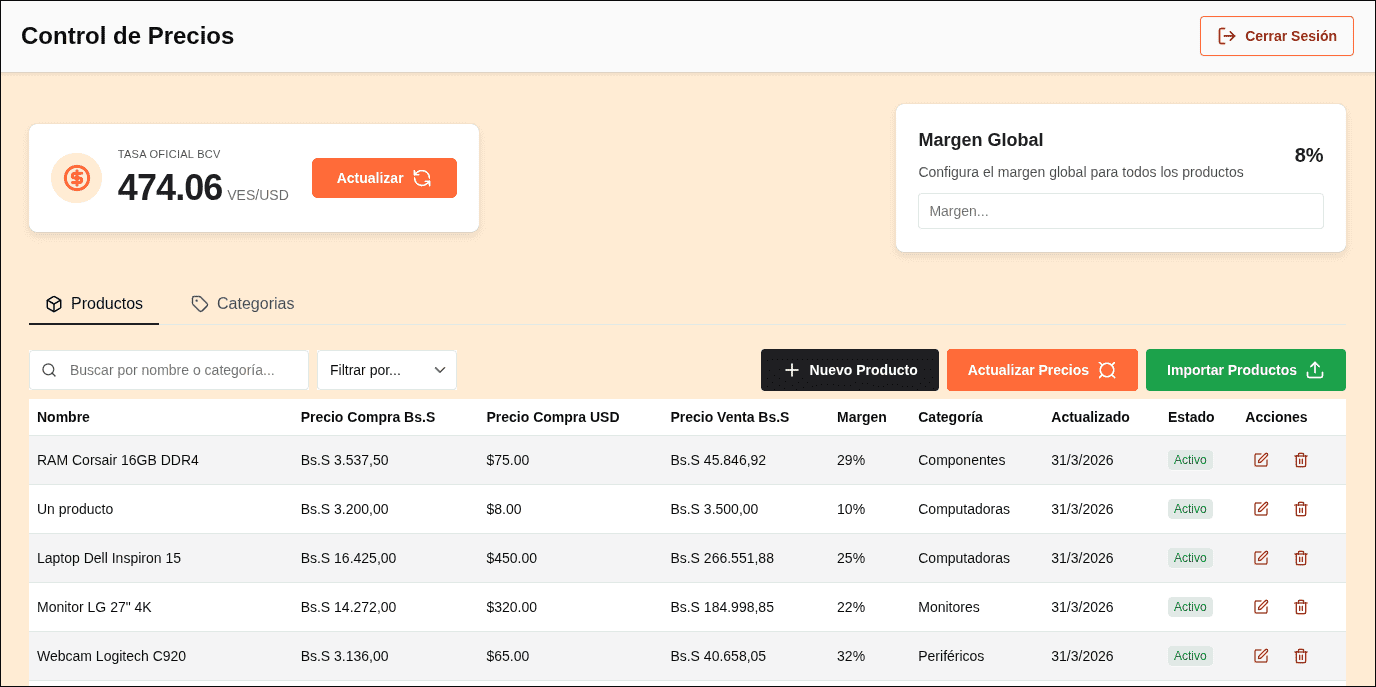Viewport: 1376px width, 687px height.
Task: Click the trash icon for Monitor LG 27" 4K
Action: tap(1300, 606)
